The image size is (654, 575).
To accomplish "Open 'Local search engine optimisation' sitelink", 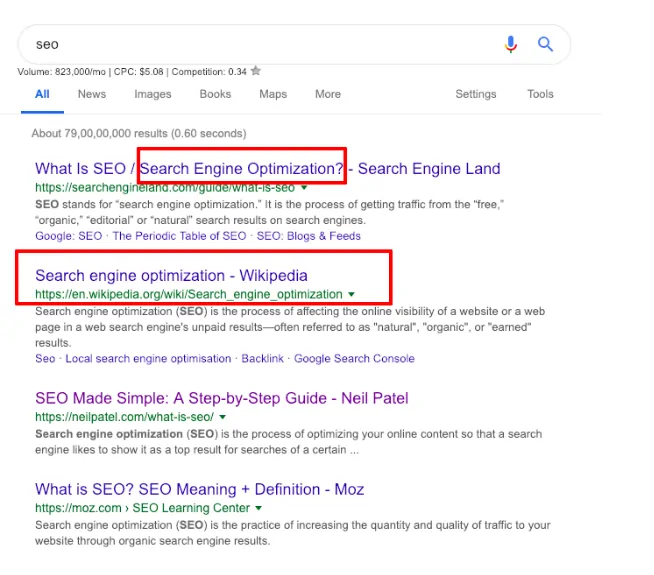I will (148, 359).
